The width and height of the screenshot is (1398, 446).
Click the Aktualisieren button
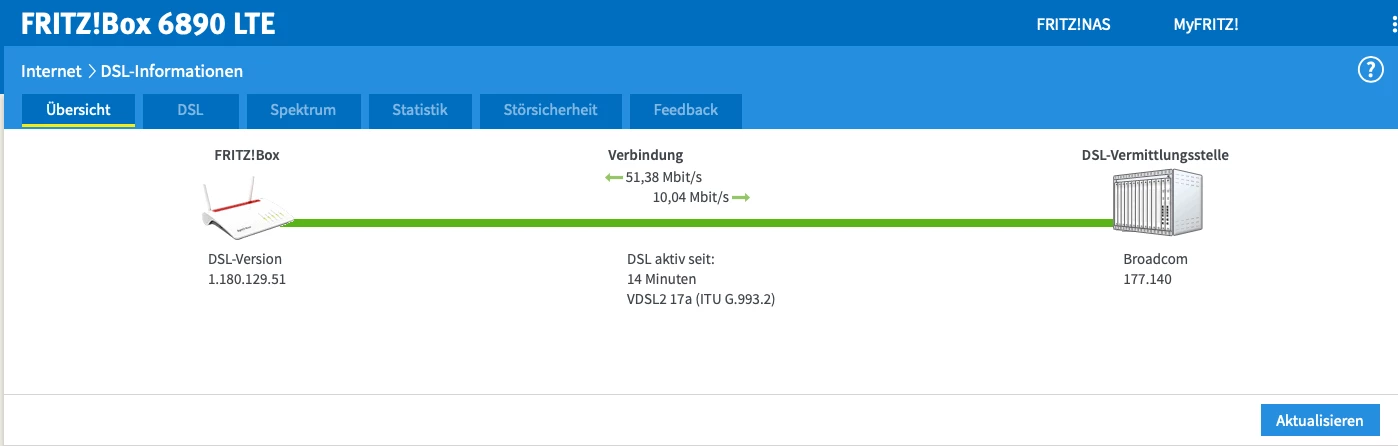pos(1320,420)
